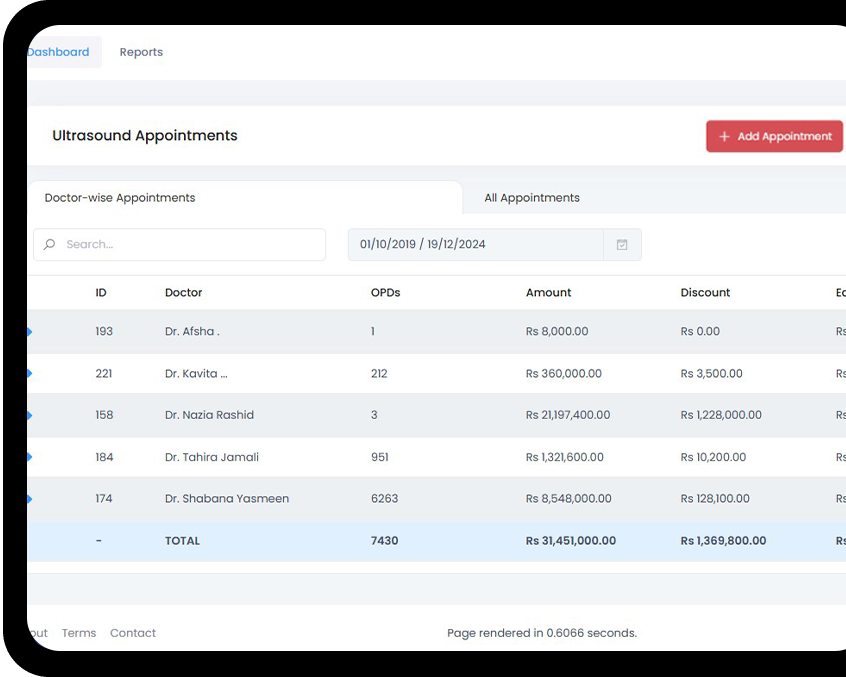846x677 pixels.
Task: Sort the table by the ID column header
Action: click(x=101, y=293)
